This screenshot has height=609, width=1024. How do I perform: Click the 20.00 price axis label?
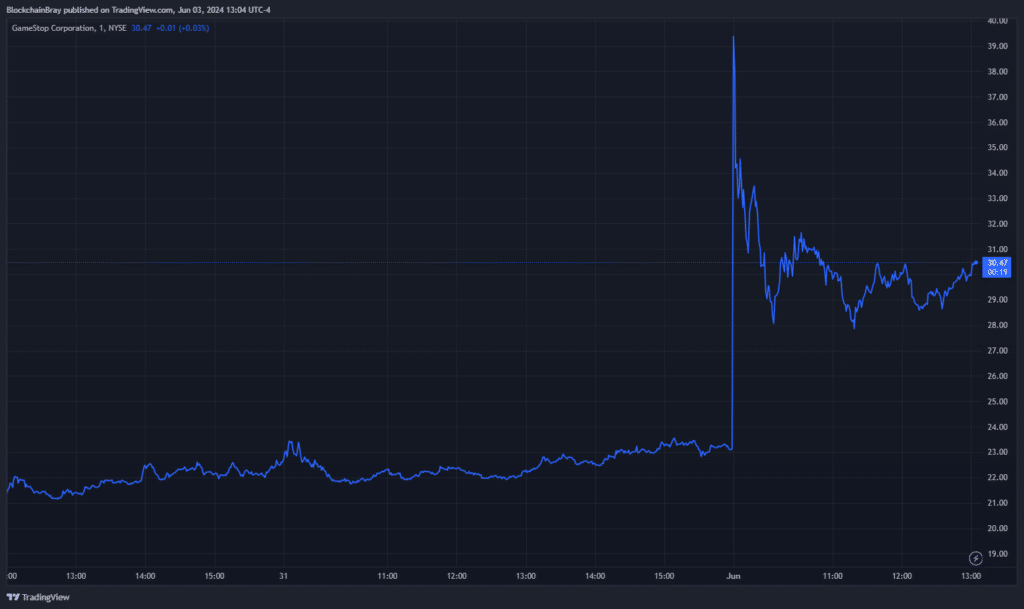pos(997,528)
